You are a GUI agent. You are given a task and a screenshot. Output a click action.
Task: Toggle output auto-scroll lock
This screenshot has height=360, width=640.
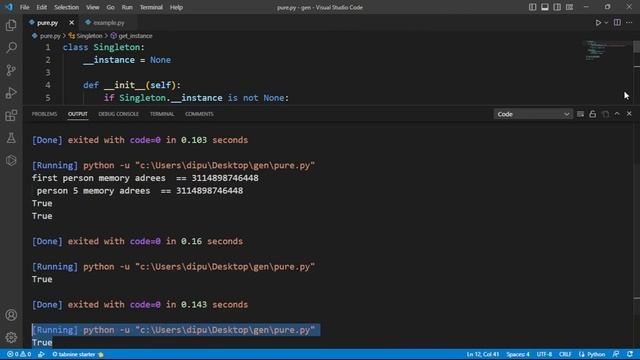(592, 114)
